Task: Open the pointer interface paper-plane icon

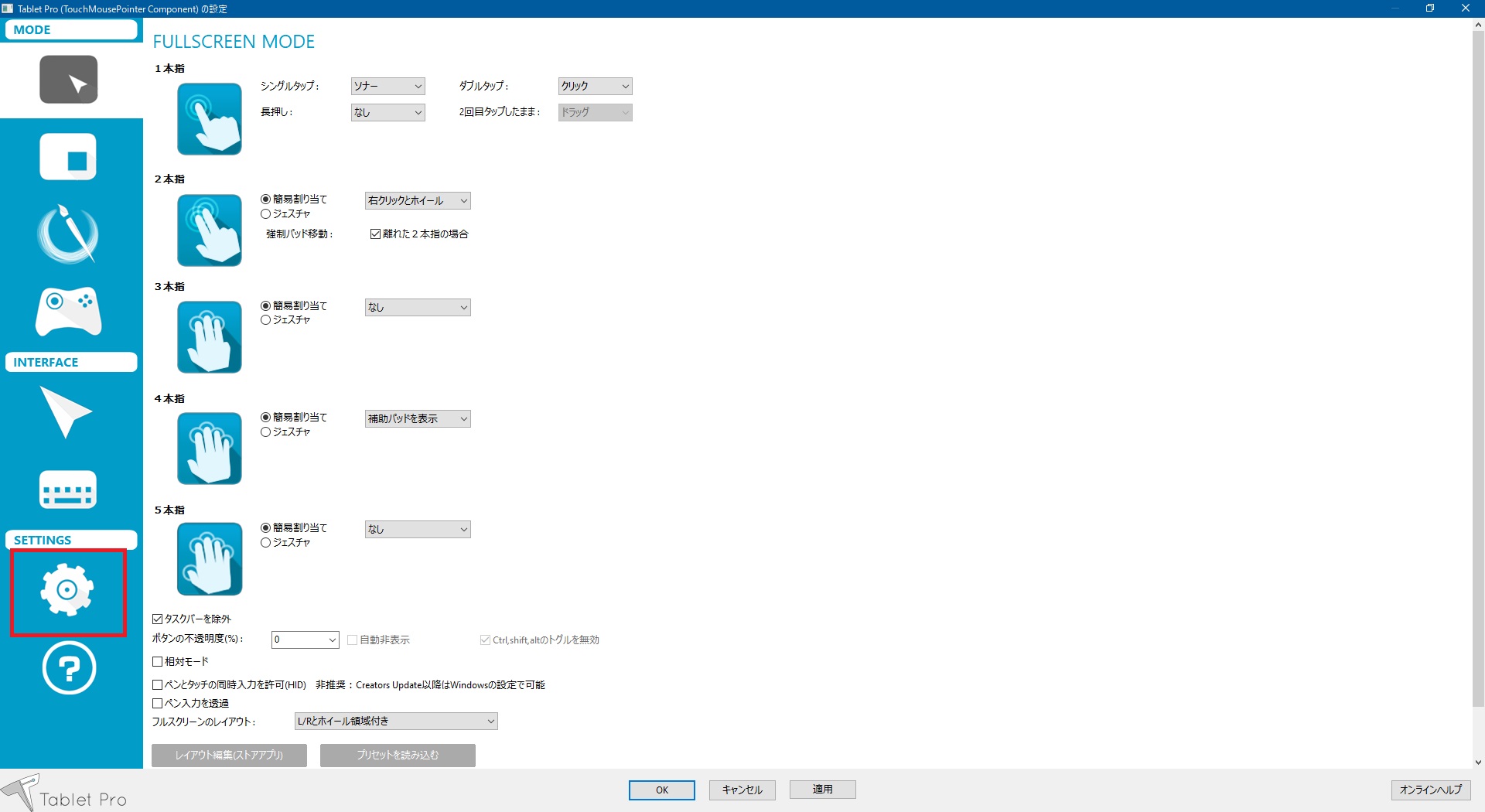Action: tap(67, 412)
